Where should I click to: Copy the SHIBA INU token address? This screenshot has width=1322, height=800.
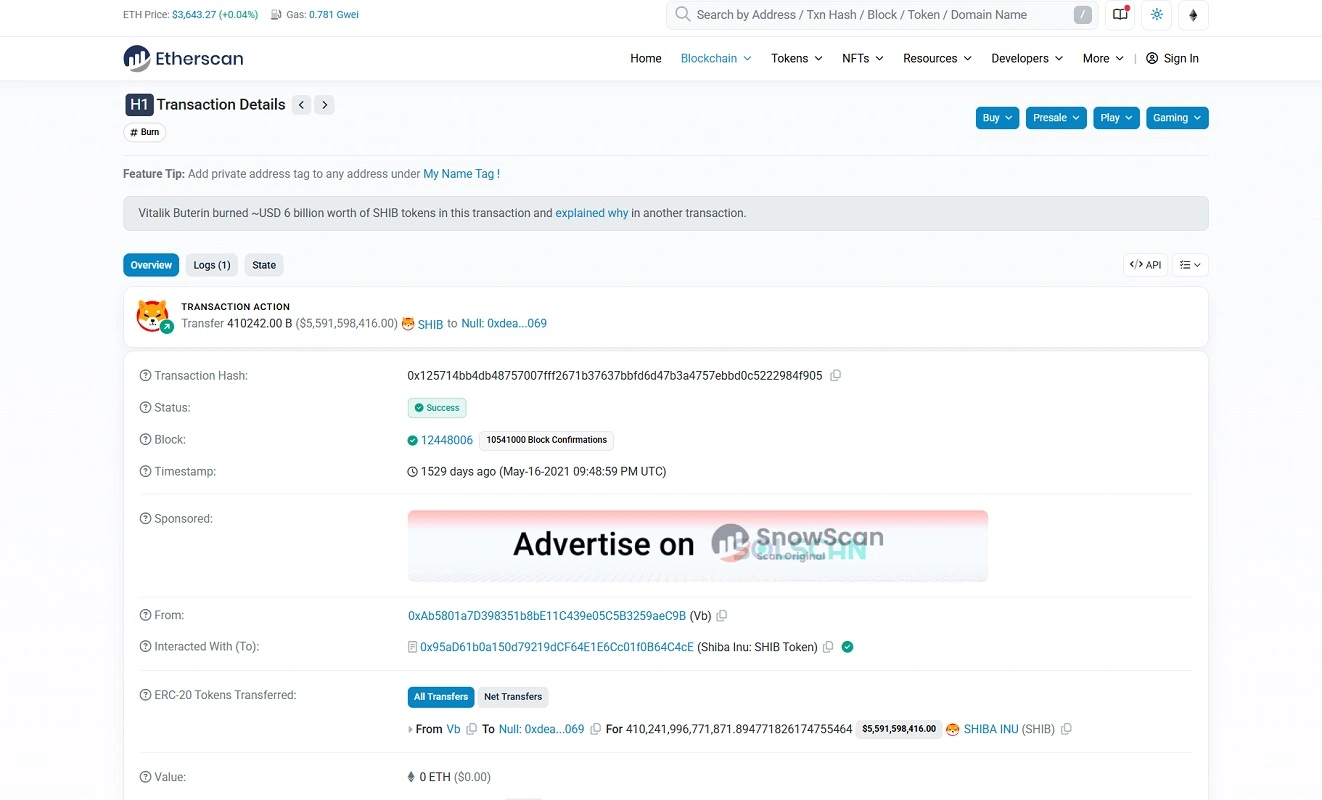point(1066,729)
